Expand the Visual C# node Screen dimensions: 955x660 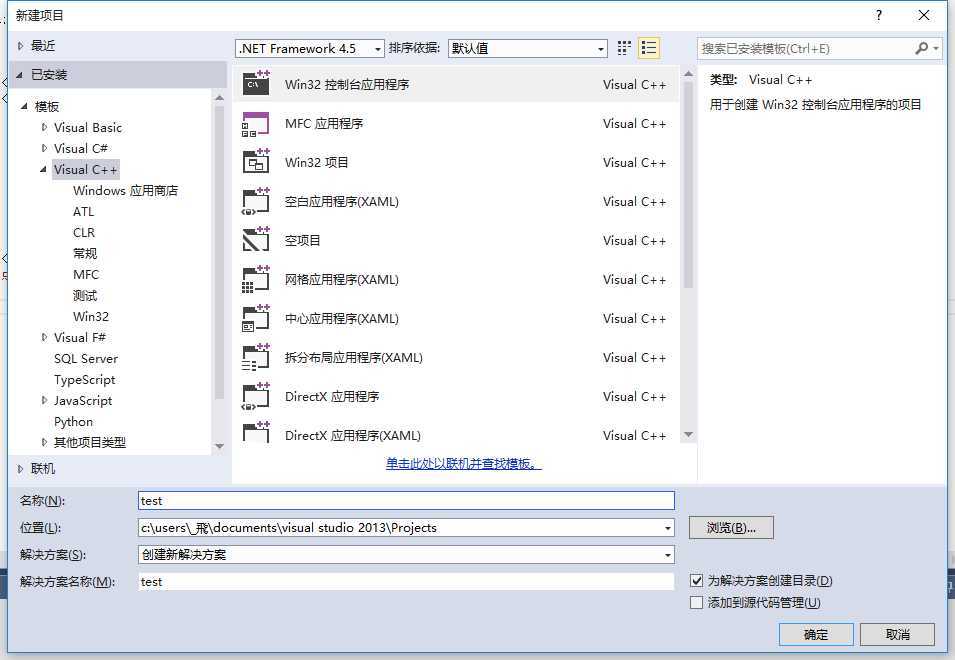[44, 148]
